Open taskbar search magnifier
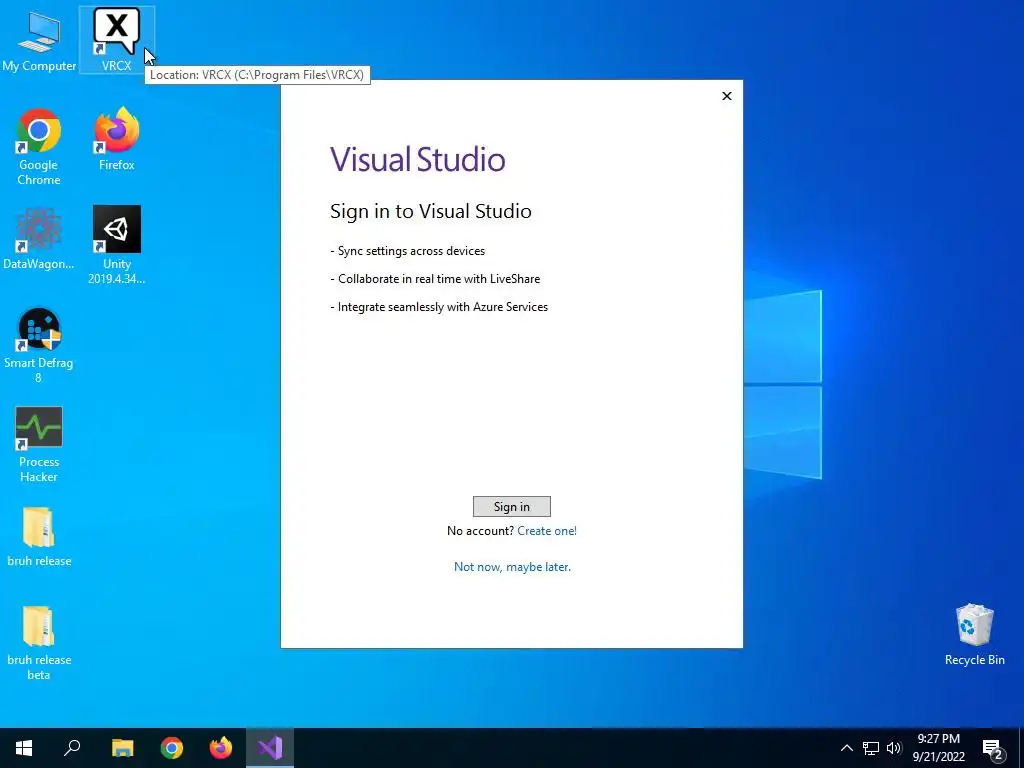The image size is (1024, 768). (72, 748)
